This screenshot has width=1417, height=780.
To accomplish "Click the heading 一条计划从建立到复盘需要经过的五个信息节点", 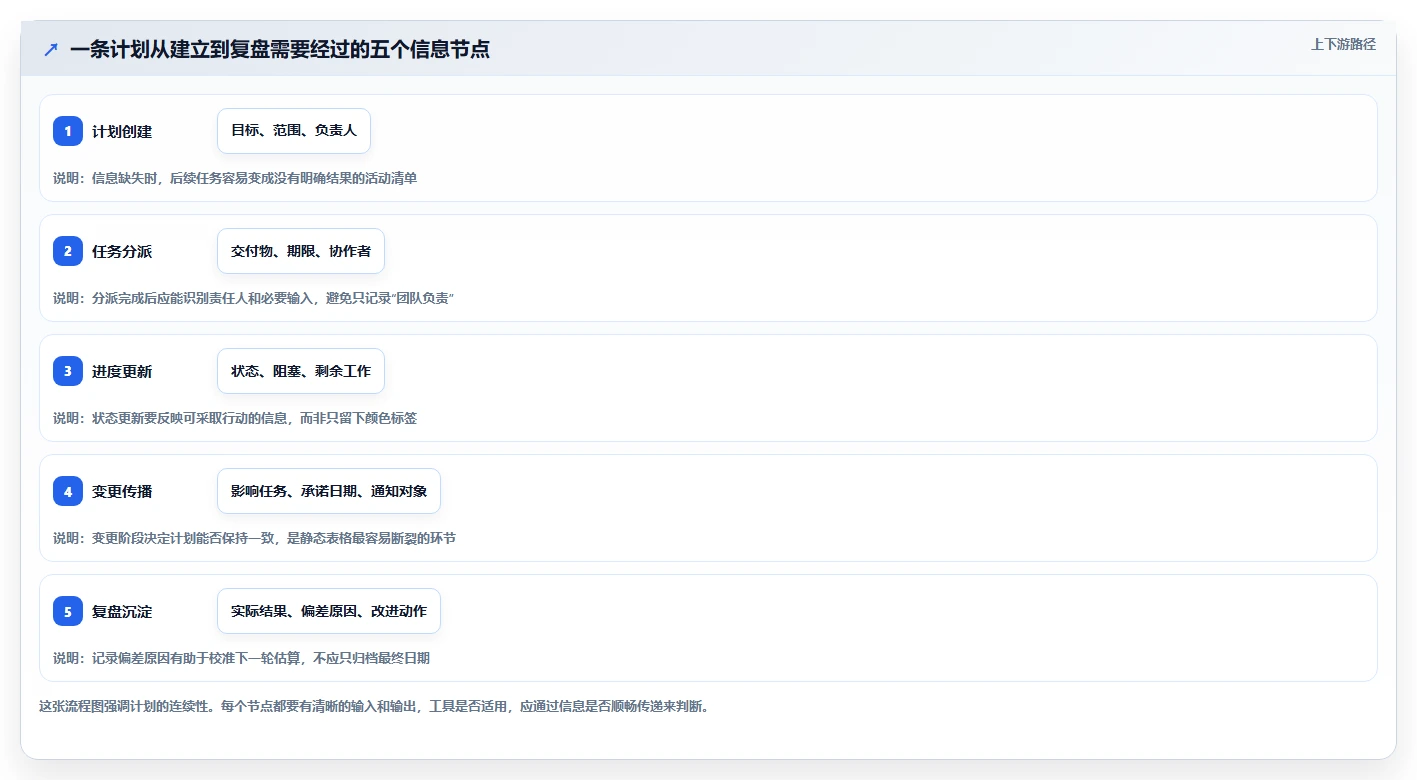I will point(280,49).
